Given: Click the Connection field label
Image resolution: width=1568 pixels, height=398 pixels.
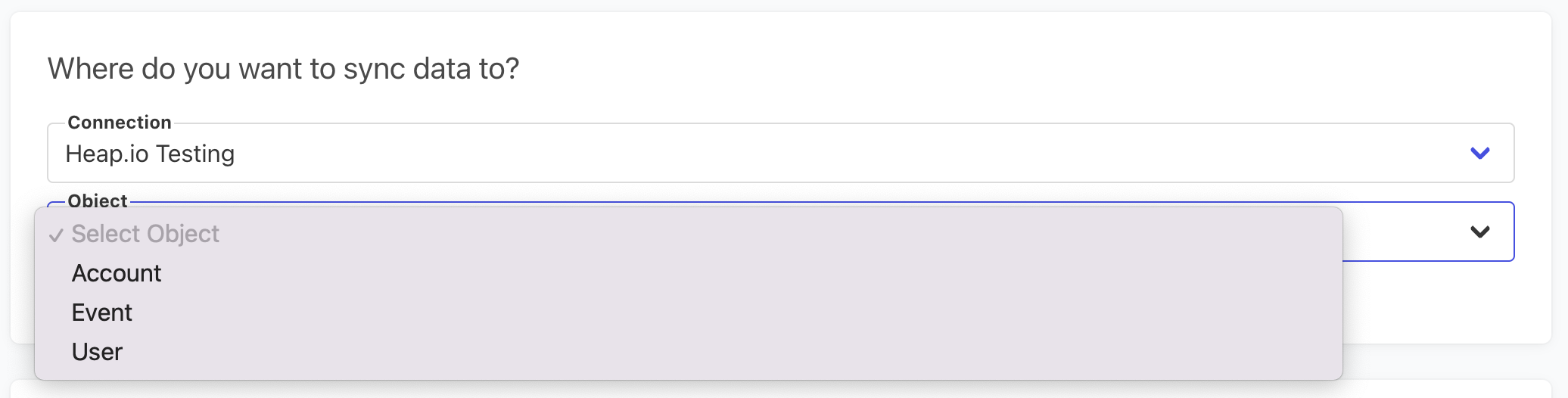Looking at the screenshot, I should (120, 123).
